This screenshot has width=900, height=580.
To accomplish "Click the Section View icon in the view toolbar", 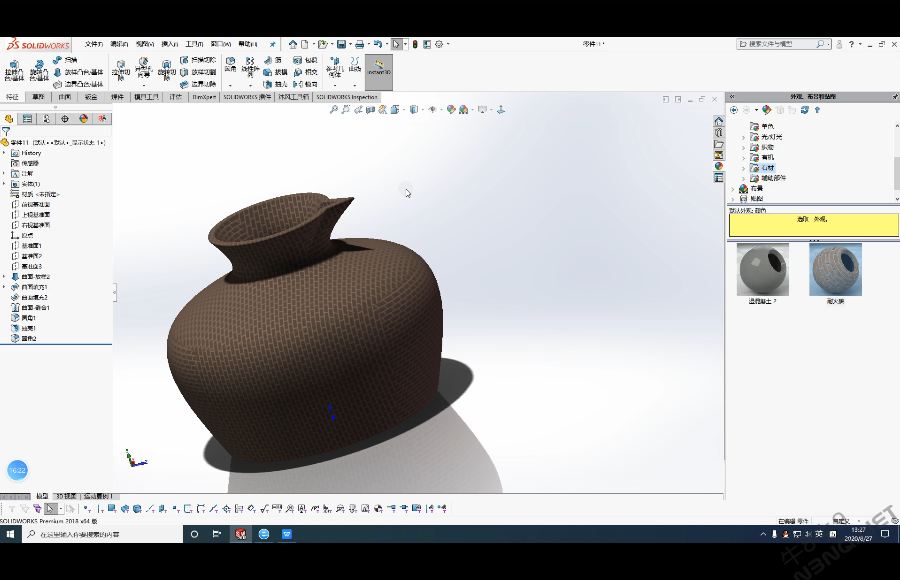I will [x=370, y=110].
